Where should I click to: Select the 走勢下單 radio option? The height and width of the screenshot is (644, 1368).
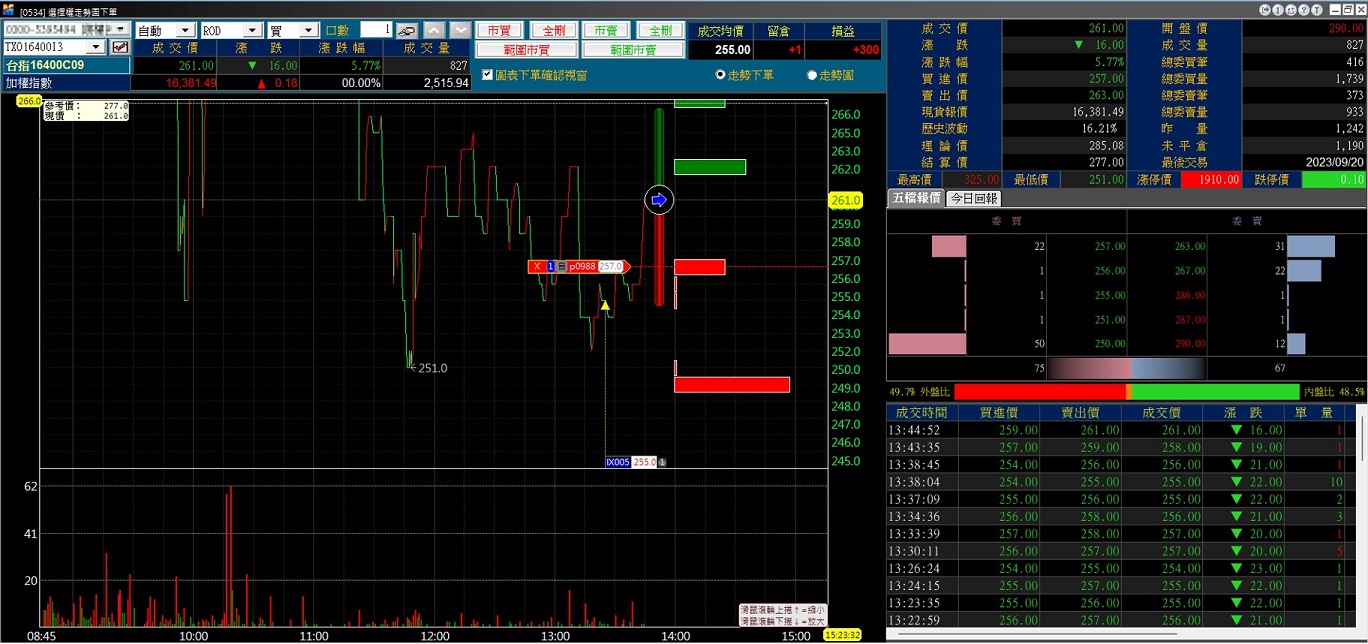720,75
